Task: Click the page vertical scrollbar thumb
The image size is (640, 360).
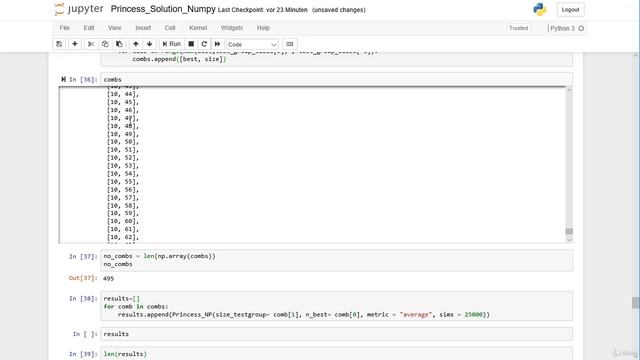Action: (x=636, y=302)
